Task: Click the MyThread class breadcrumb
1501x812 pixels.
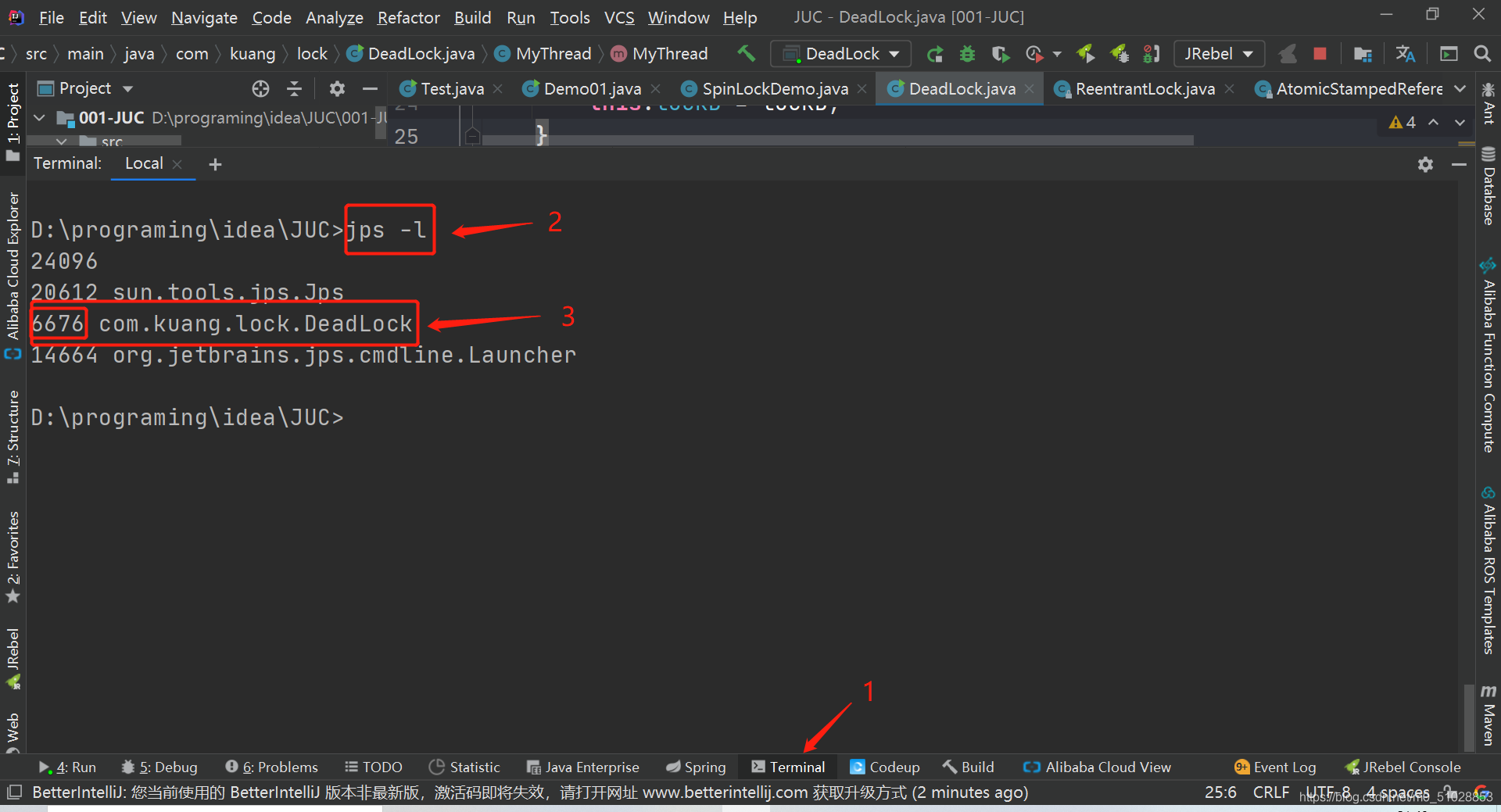Action: click(544, 54)
